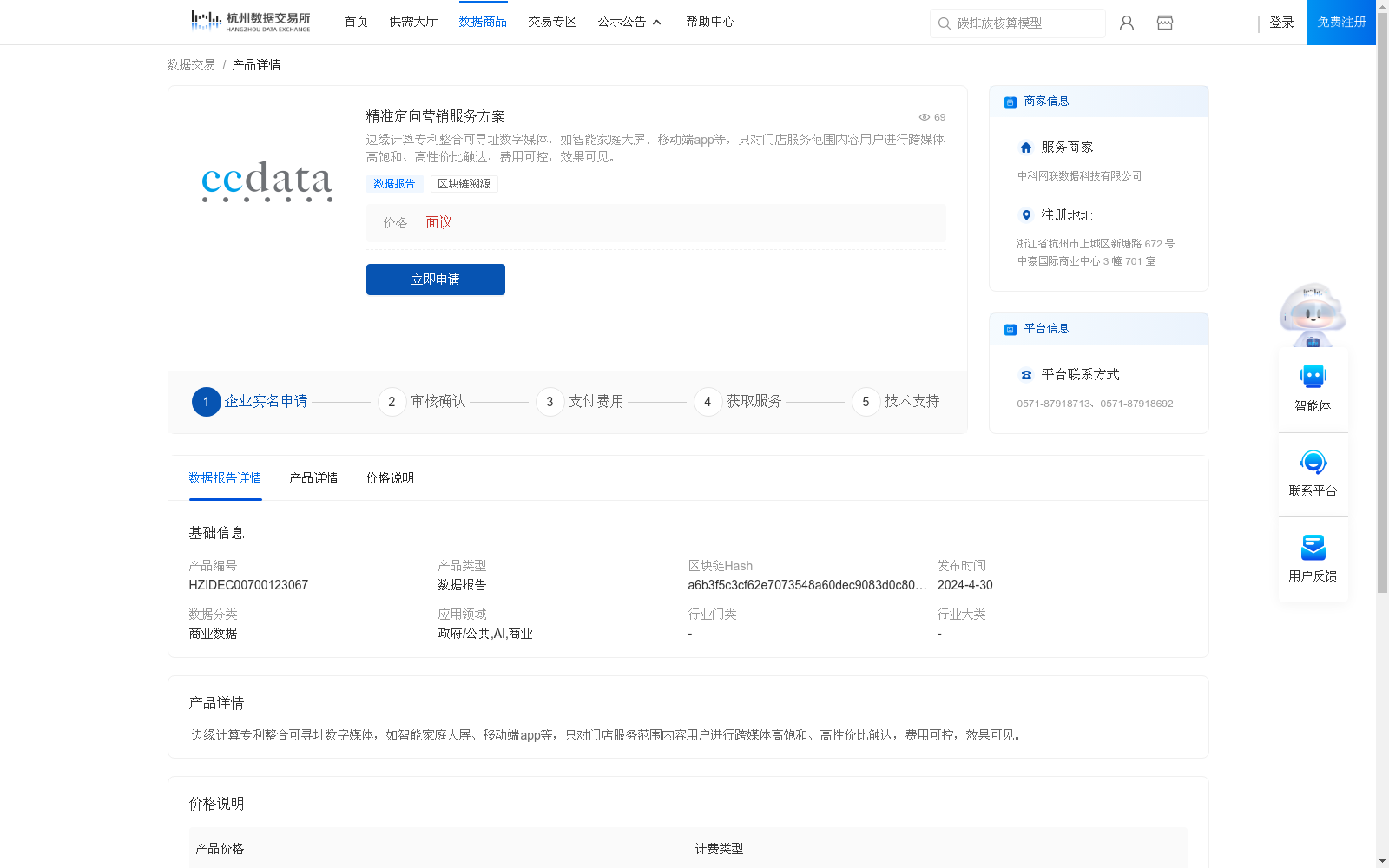Click step 2 circle 审核确认
Viewport: 1389px width, 868px height.
pos(392,402)
